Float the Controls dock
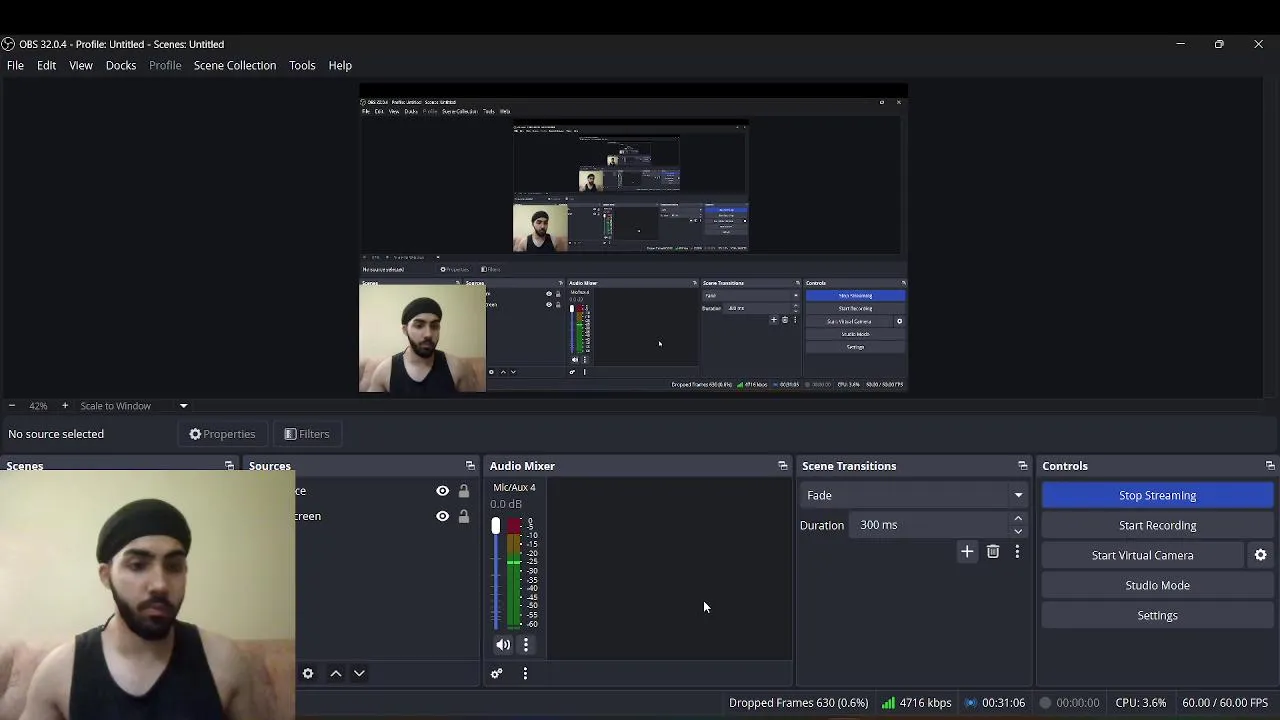Viewport: 1280px width, 720px height. 1270,466
